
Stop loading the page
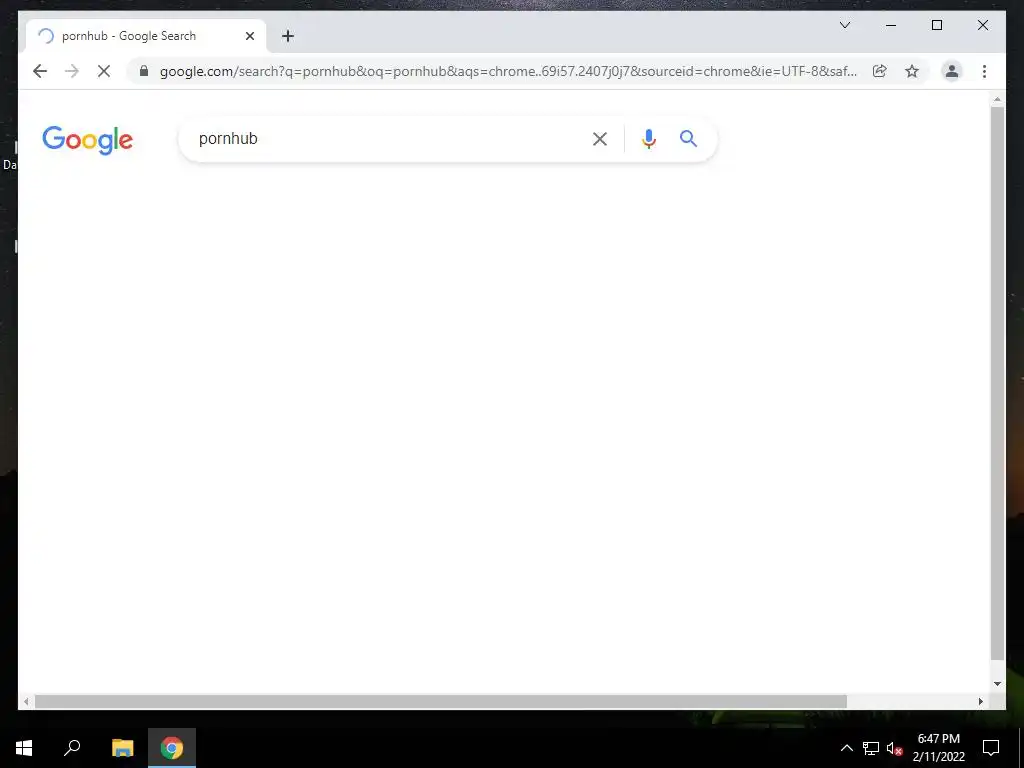click(104, 71)
